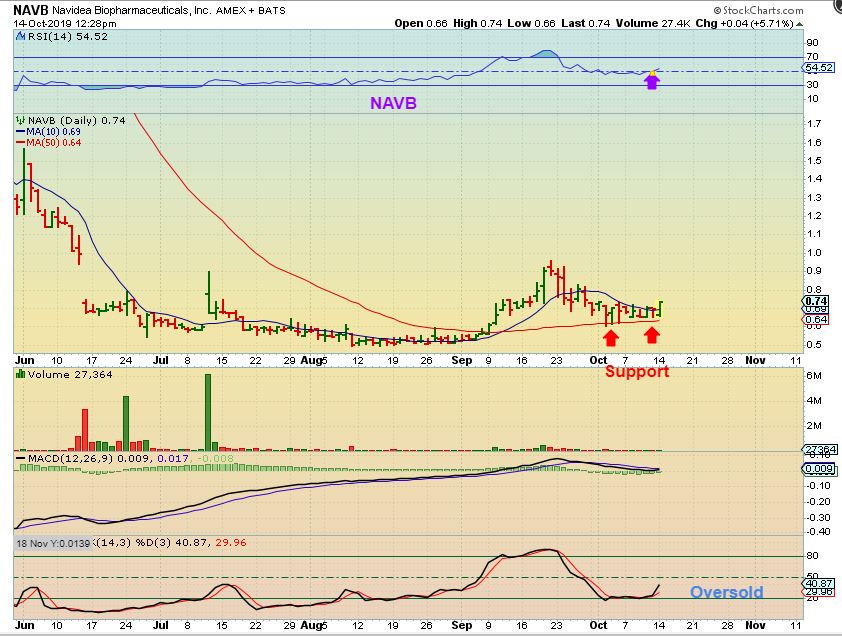Click the -0.40 label on the MACD axis
842x636 pixels.
point(818,532)
